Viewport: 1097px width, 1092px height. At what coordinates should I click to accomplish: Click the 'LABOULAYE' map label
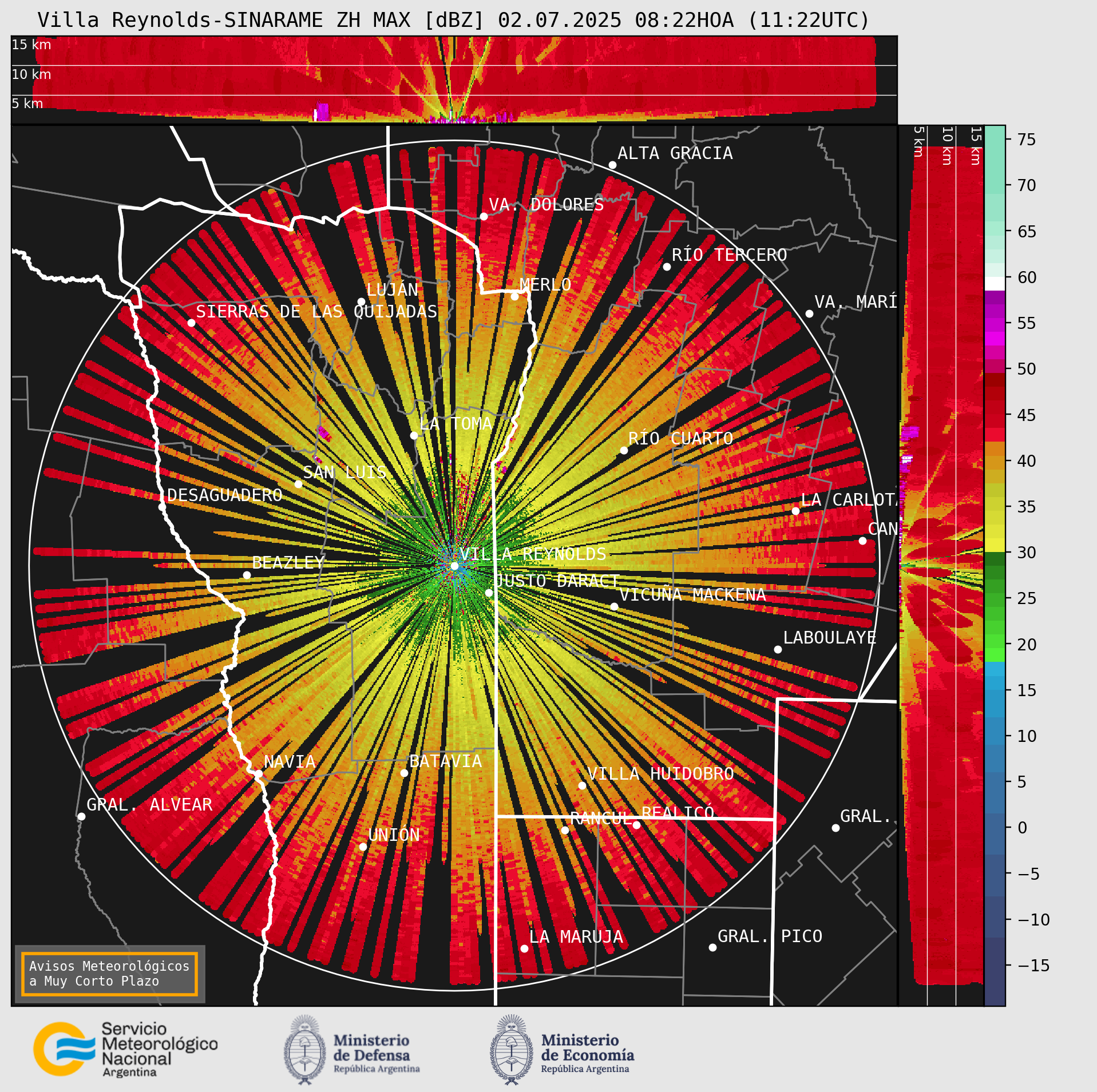[x=830, y=638]
